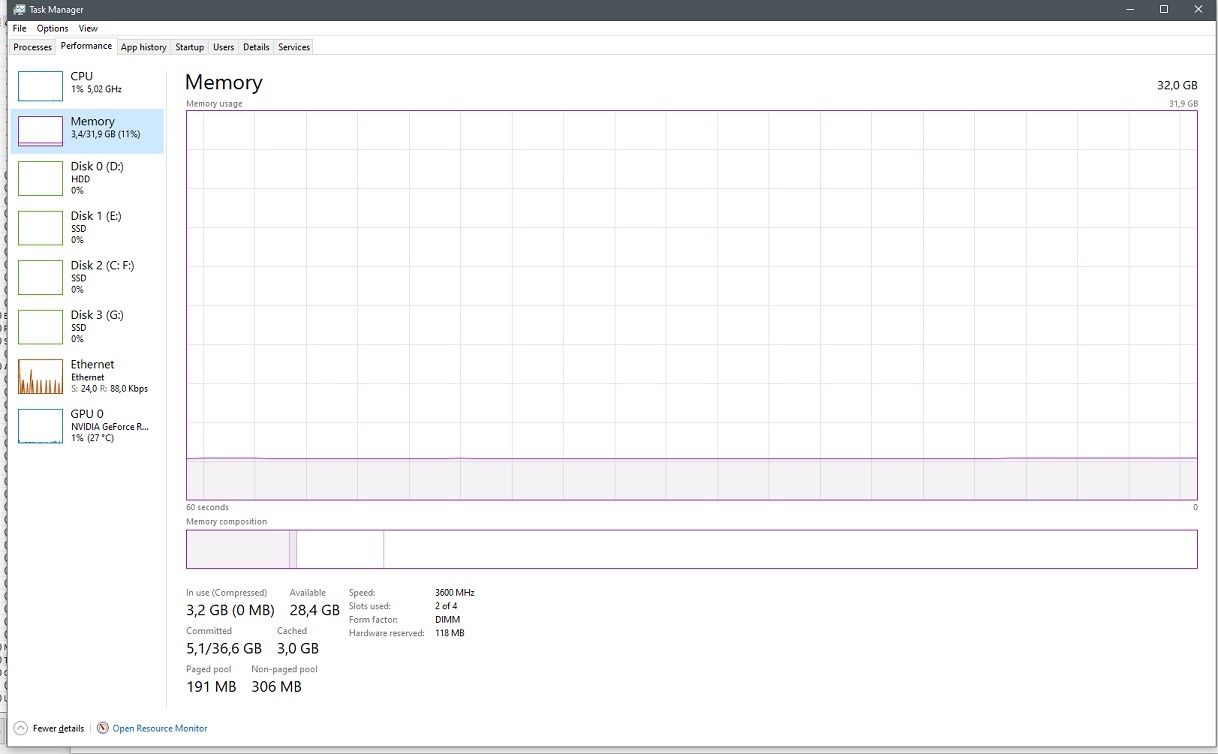Switch to the App history tab

click(144, 47)
